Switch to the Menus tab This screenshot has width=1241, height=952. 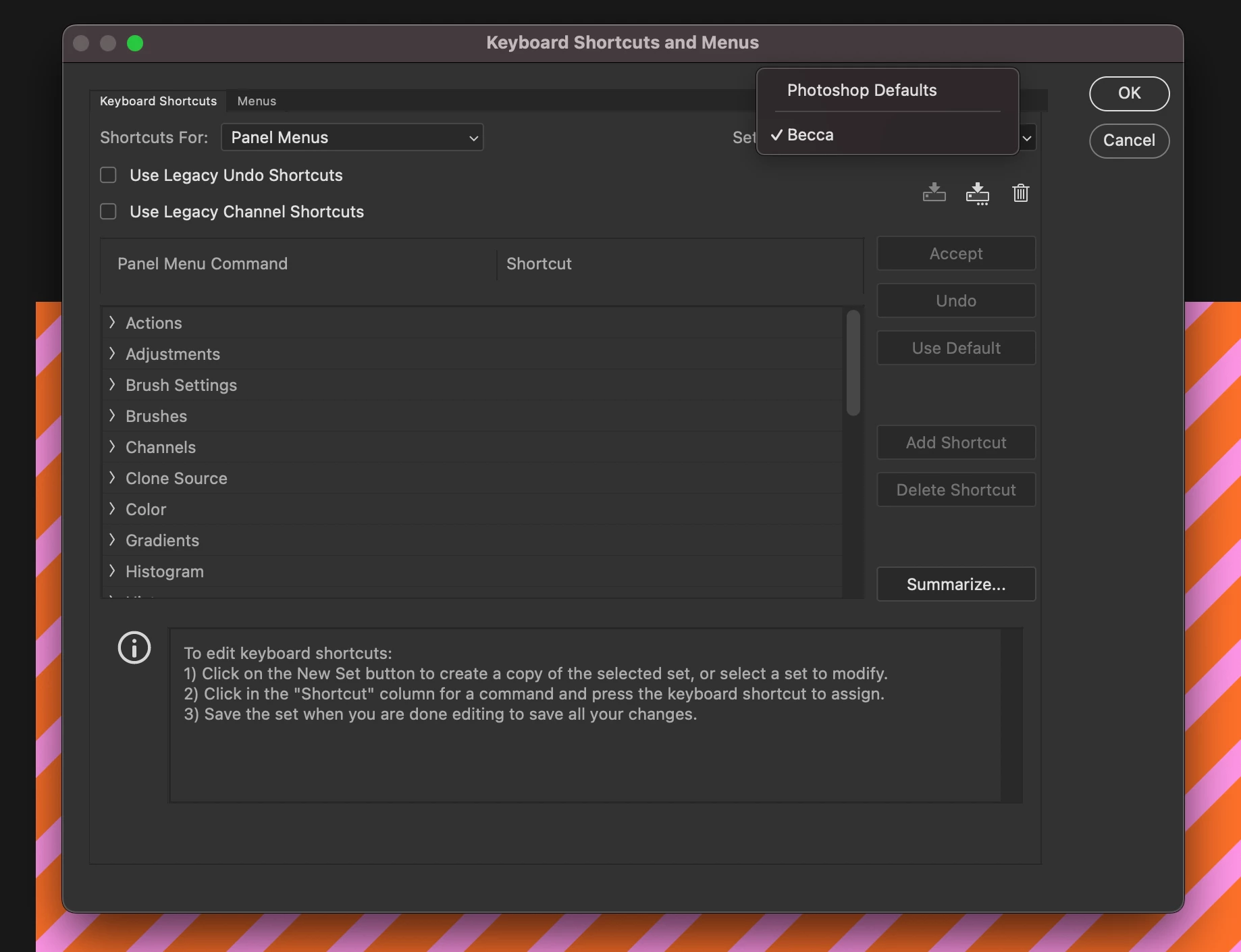tap(257, 101)
